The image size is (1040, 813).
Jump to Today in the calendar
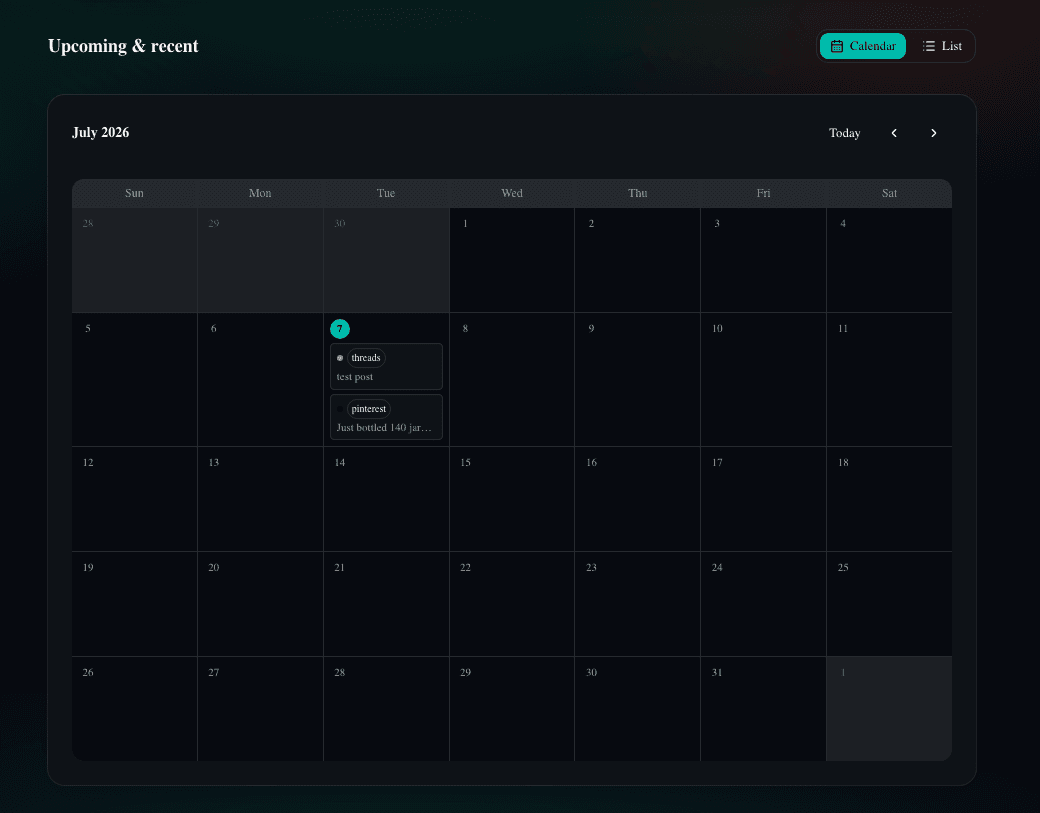pos(844,133)
